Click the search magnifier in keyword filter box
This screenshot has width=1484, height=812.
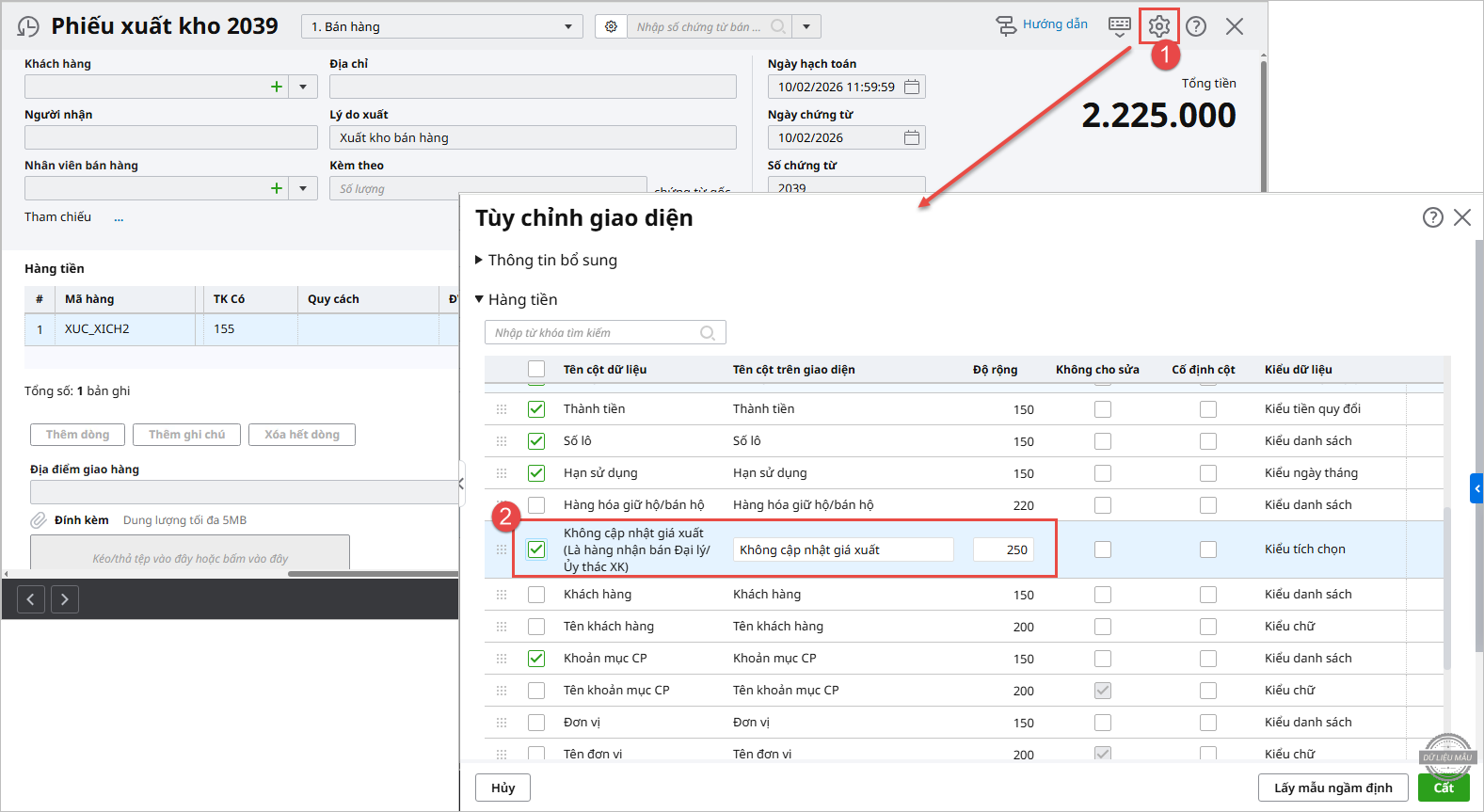pos(708,333)
